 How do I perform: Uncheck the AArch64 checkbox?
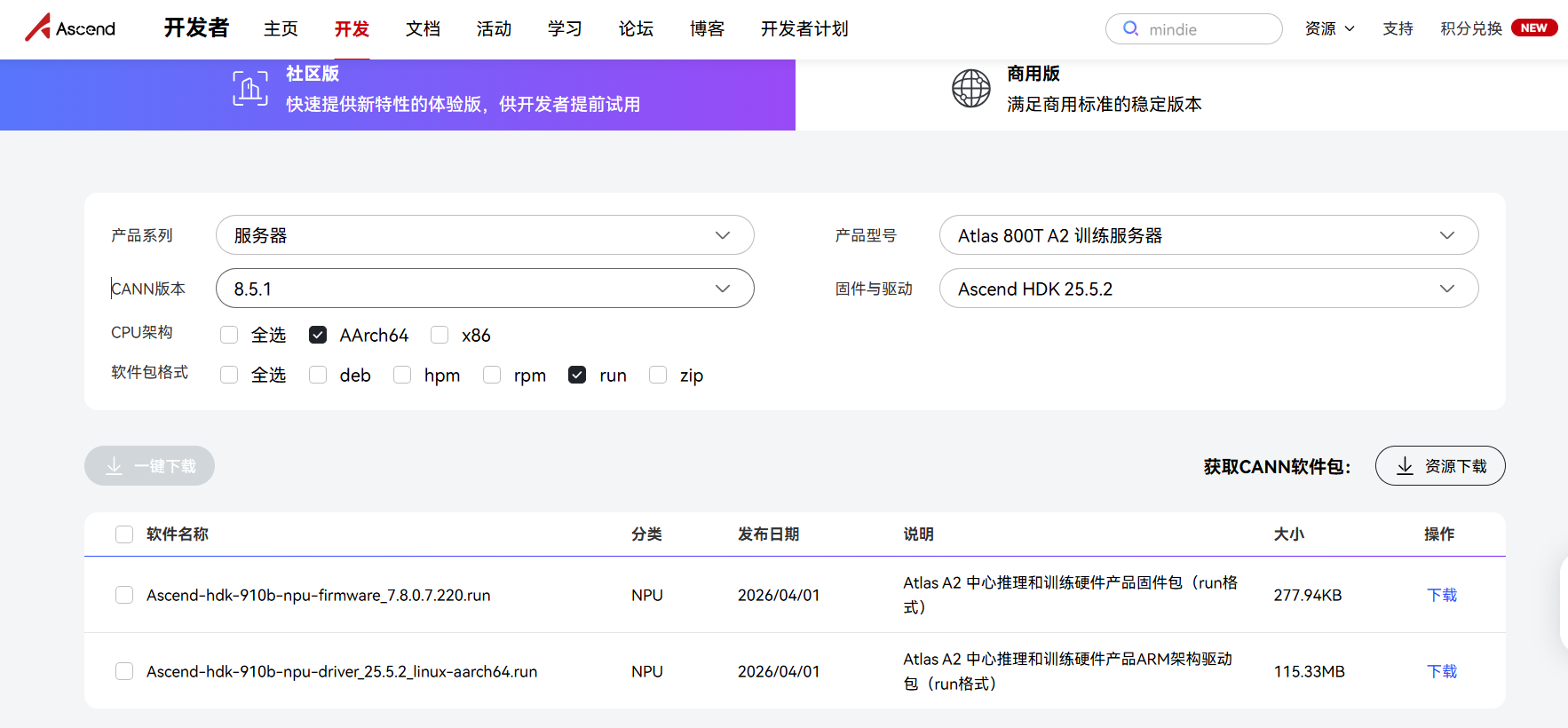tap(318, 335)
